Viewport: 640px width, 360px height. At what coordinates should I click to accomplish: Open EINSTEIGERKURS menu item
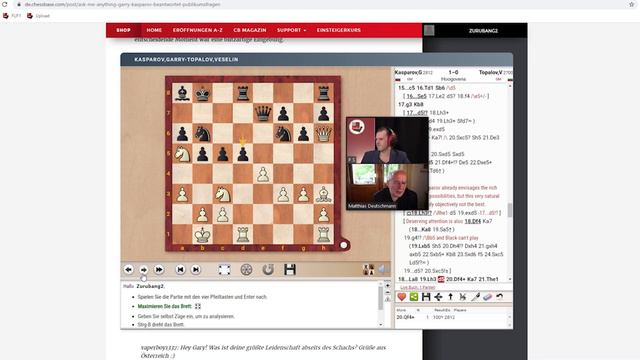click(339, 30)
